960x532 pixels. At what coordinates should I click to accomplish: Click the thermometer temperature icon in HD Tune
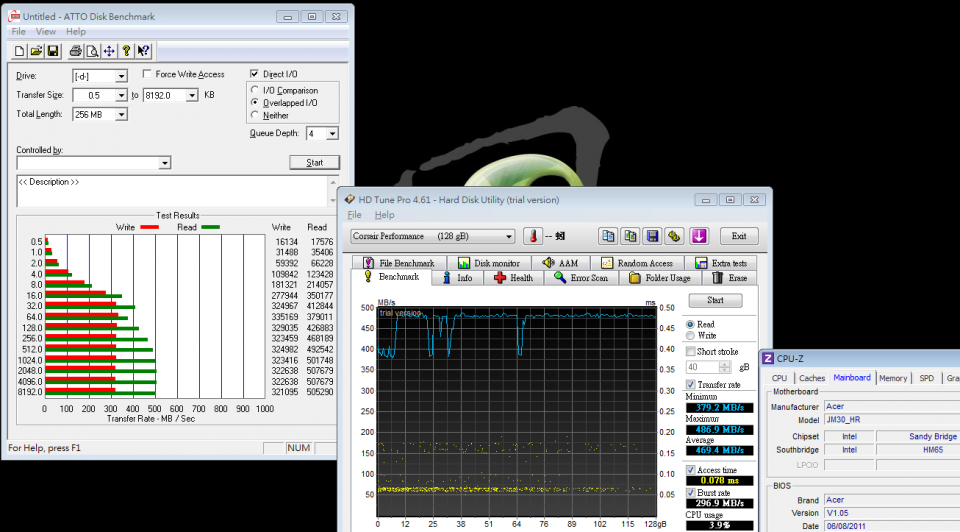click(x=533, y=237)
